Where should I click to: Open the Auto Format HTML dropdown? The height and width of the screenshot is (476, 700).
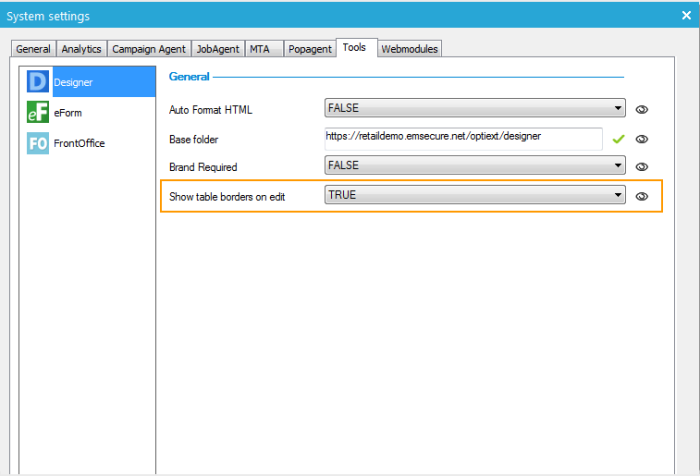619,109
